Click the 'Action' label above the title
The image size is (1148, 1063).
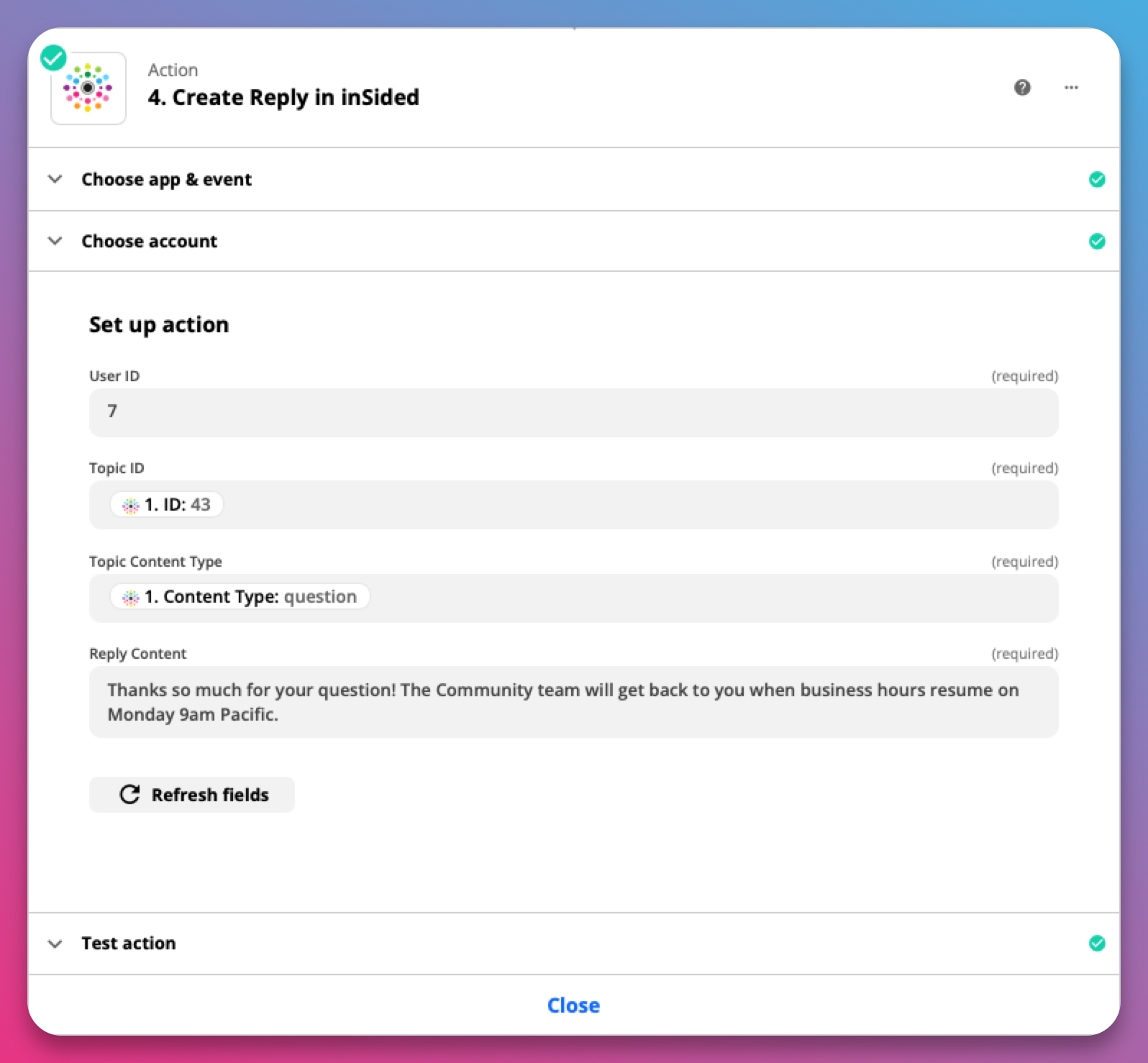pos(173,70)
